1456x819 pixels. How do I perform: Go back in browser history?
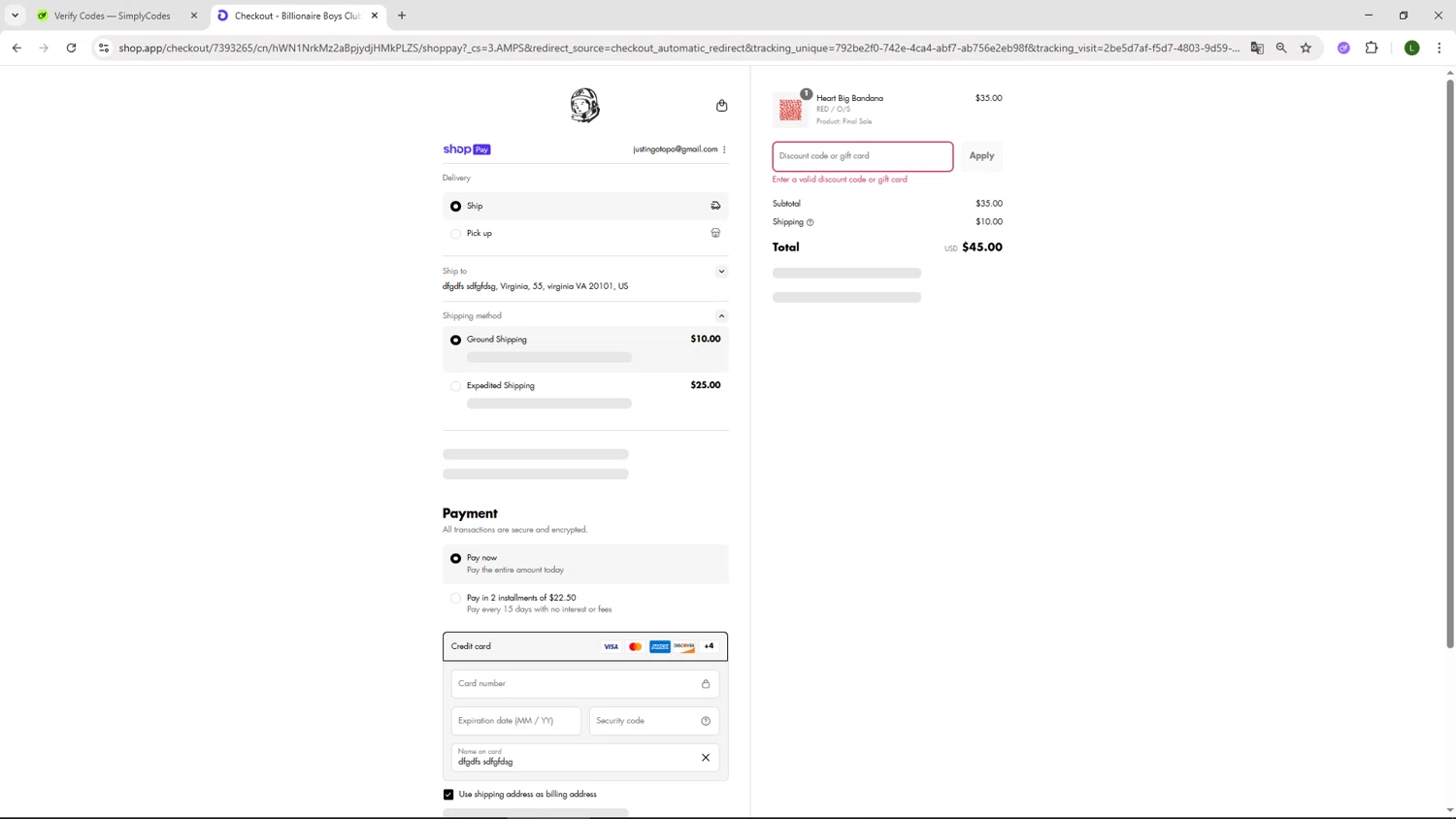[x=17, y=48]
